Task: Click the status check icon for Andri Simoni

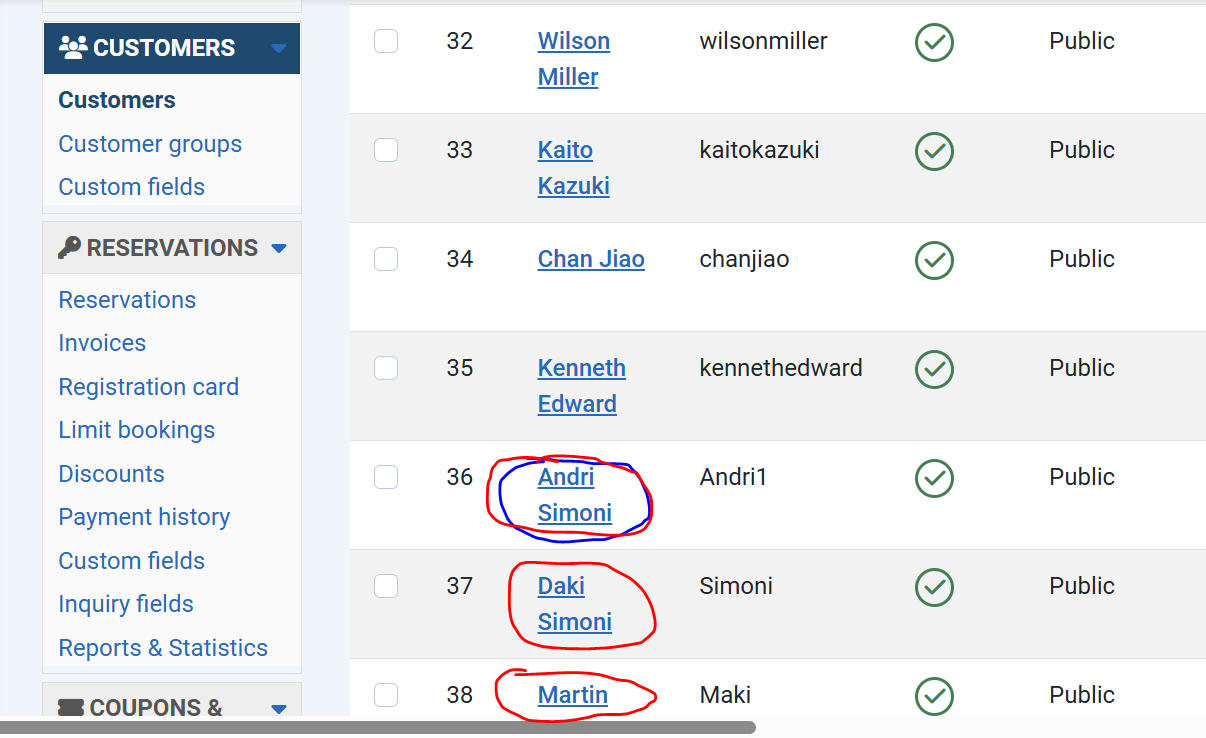Action: tap(934, 478)
